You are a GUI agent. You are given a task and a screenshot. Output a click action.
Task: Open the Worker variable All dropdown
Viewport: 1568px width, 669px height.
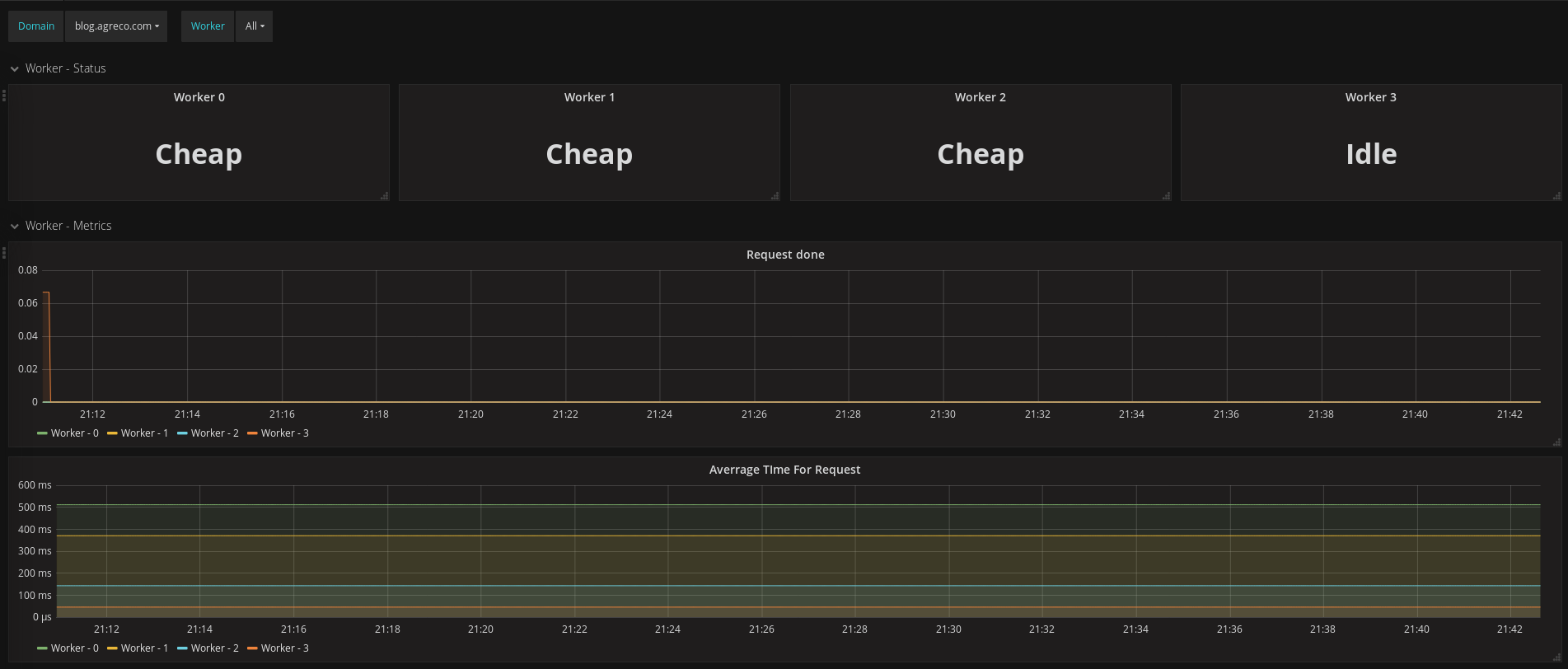point(255,26)
